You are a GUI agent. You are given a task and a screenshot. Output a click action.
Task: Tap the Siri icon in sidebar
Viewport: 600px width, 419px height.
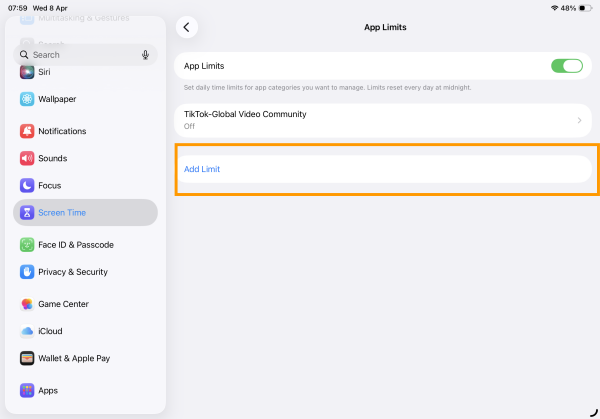click(27, 72)
